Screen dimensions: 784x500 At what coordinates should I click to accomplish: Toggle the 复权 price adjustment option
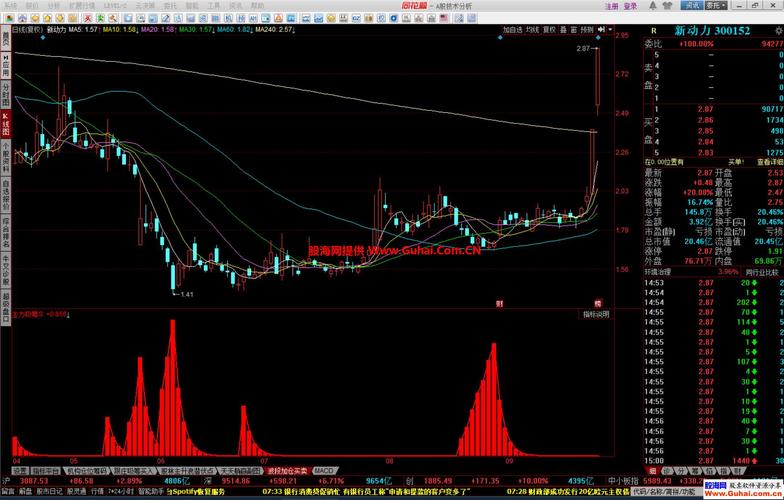point(549,29)
